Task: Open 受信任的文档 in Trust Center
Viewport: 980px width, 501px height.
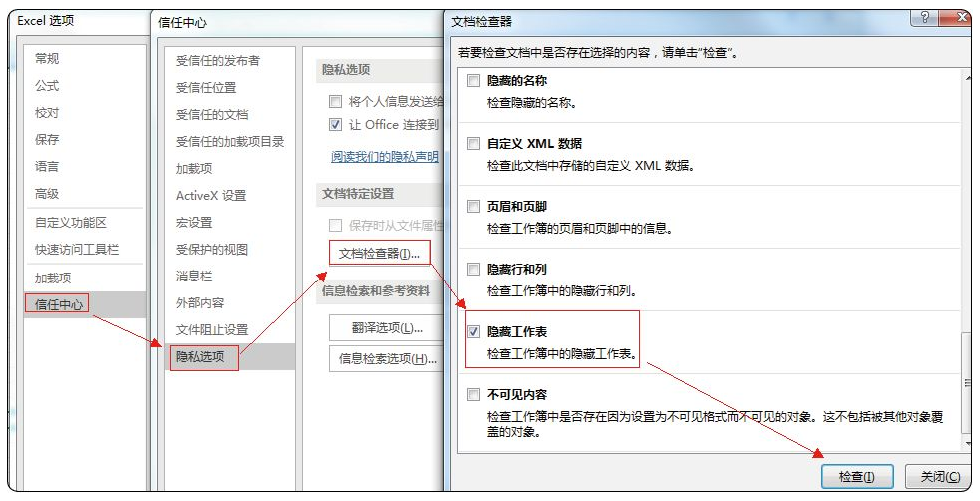Action: click(x=212, y=114)
